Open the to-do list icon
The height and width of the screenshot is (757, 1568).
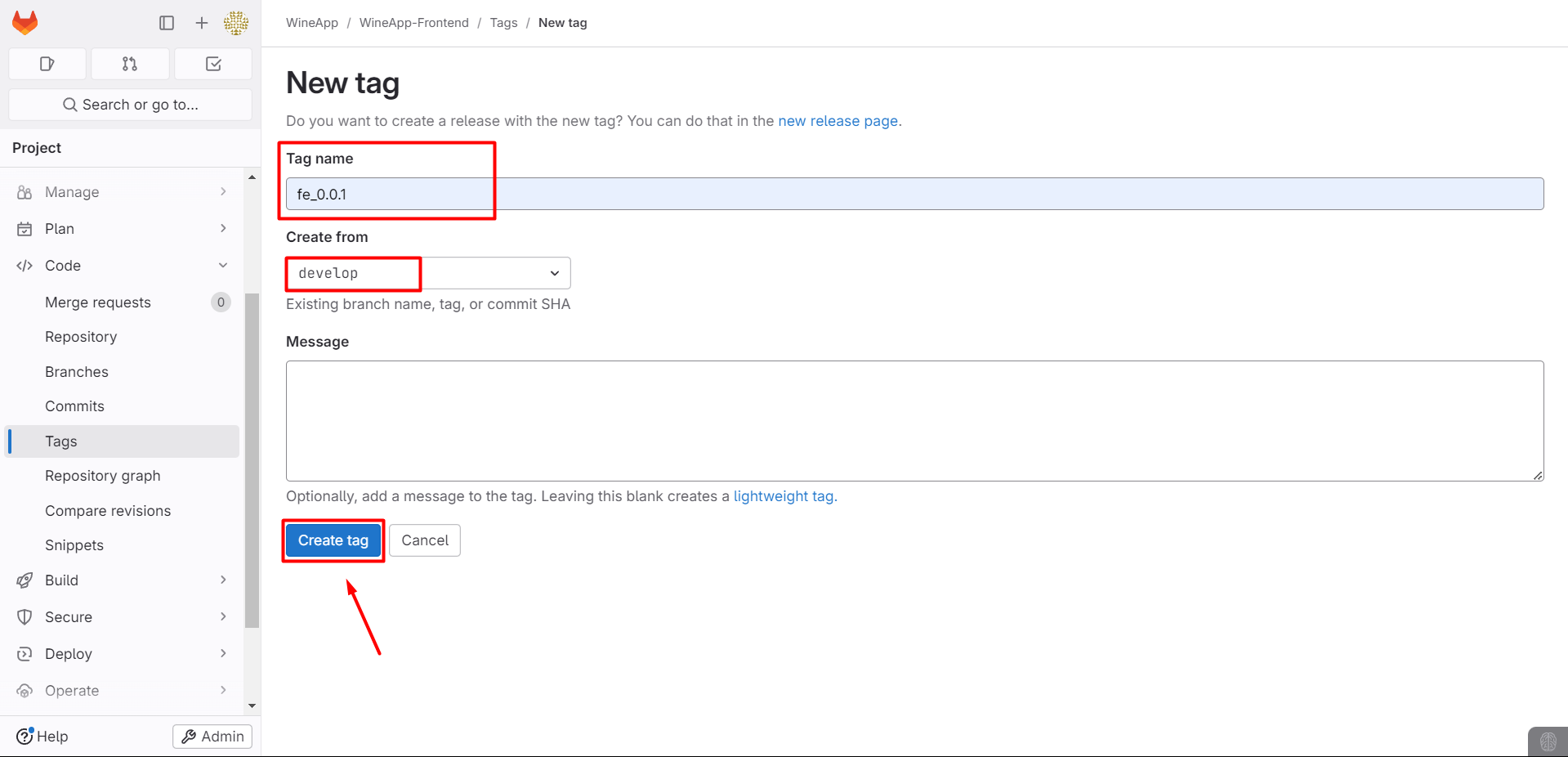tap(213, 64)
